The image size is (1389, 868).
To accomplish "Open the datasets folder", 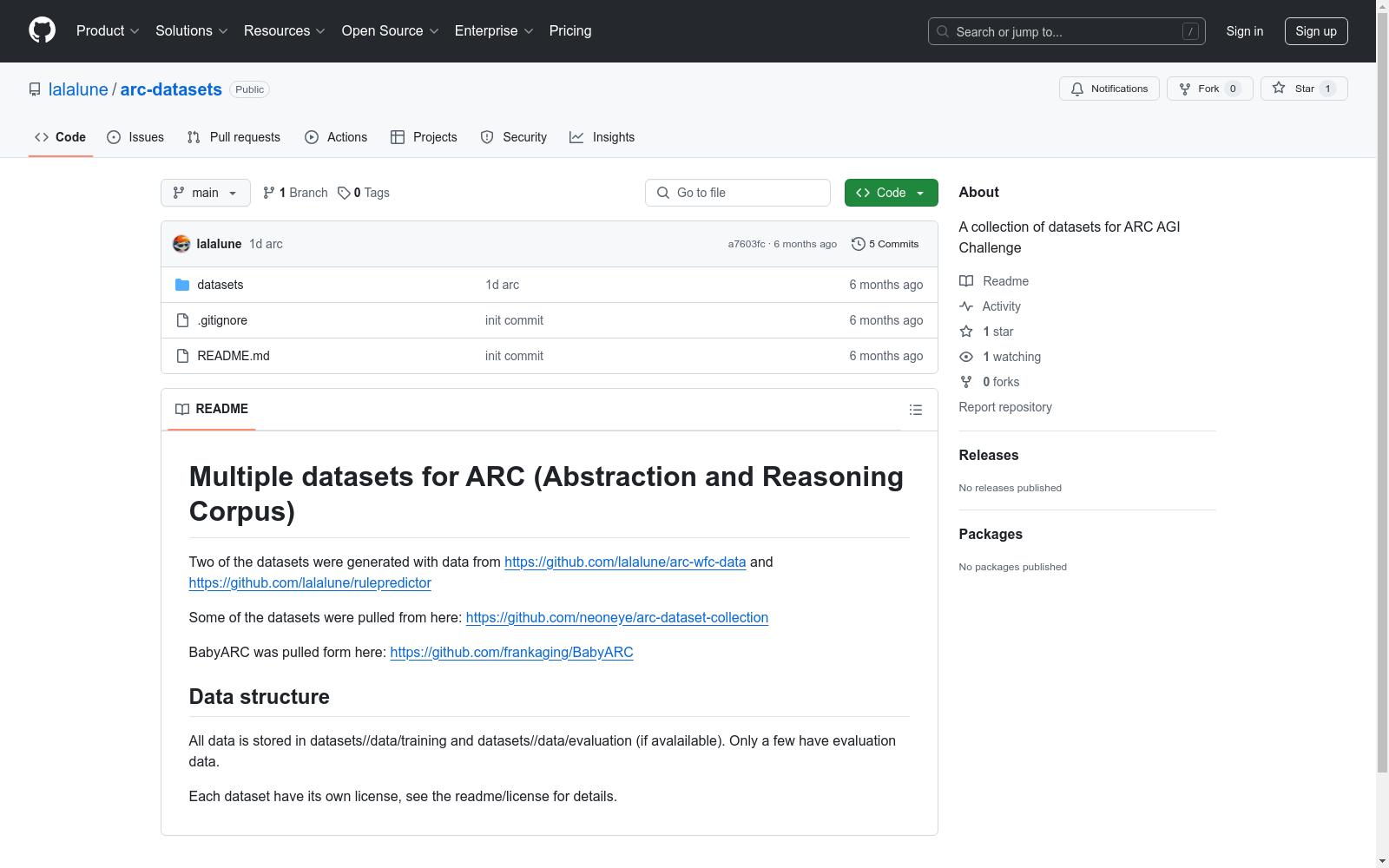I will click(221, 285).
